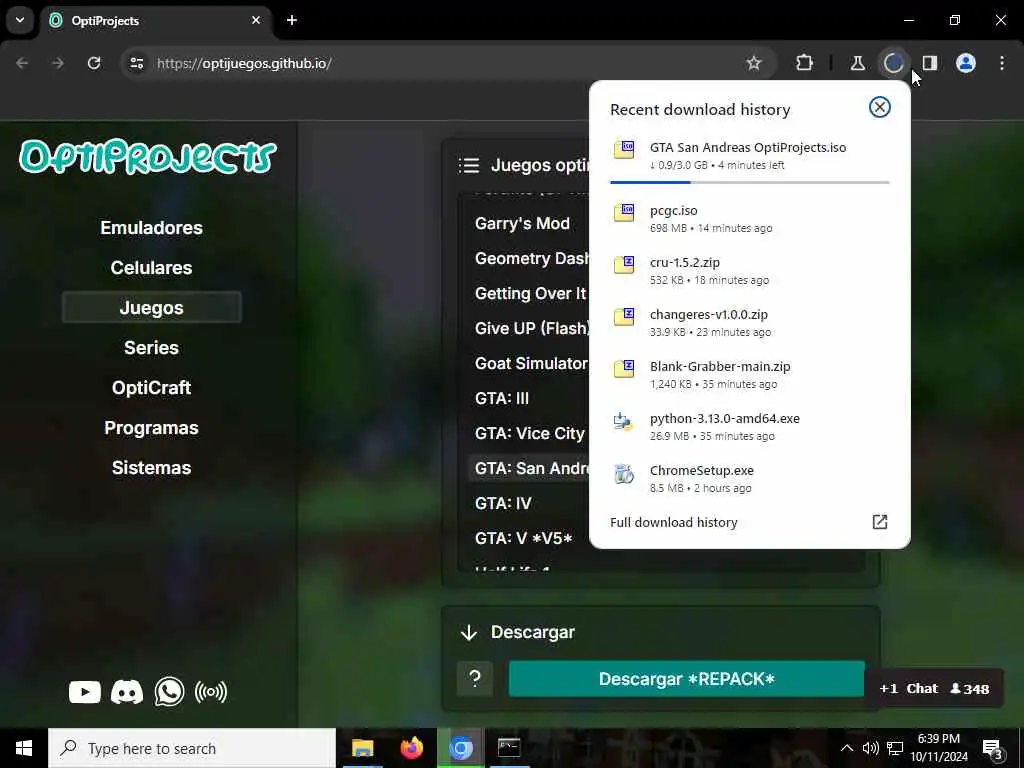Go back to previous page
1024x768 pixels.
22,63
